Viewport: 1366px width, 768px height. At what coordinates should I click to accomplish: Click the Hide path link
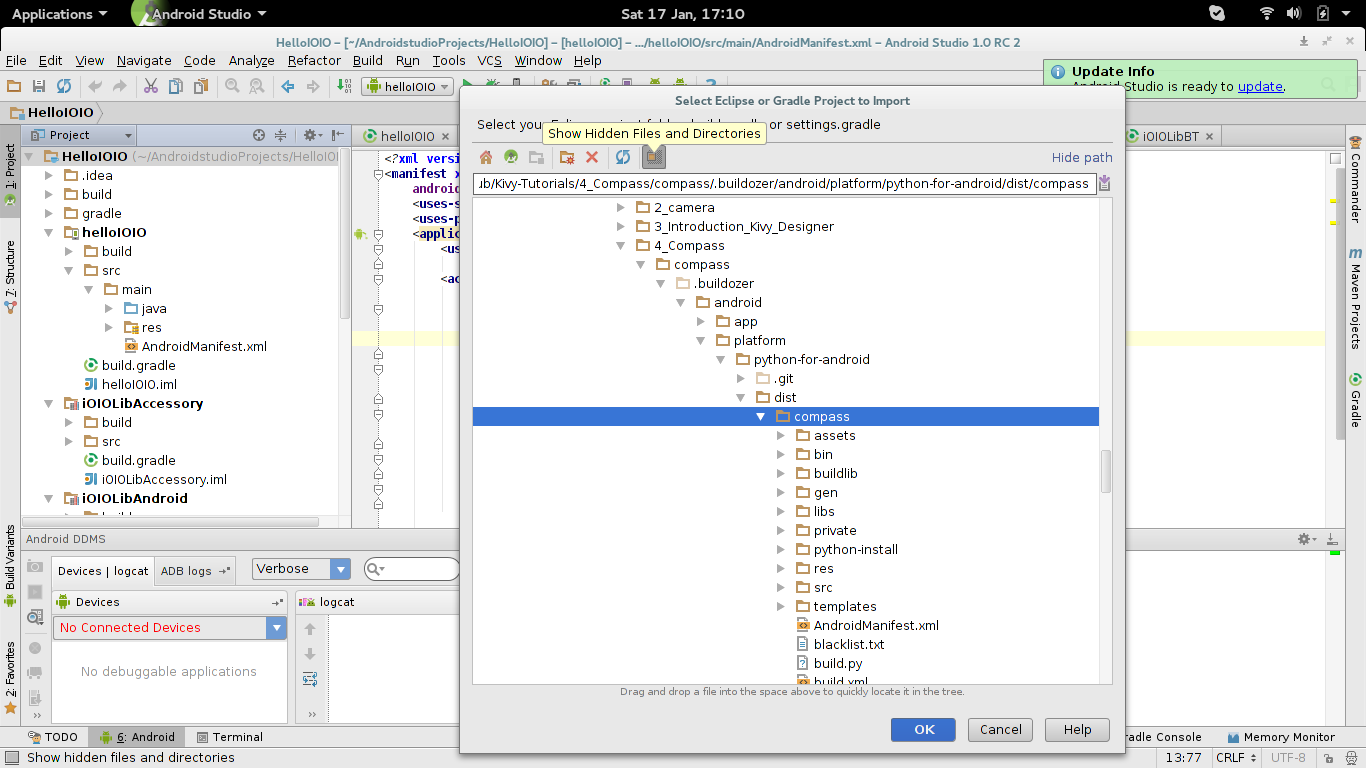pos(1082,157)
